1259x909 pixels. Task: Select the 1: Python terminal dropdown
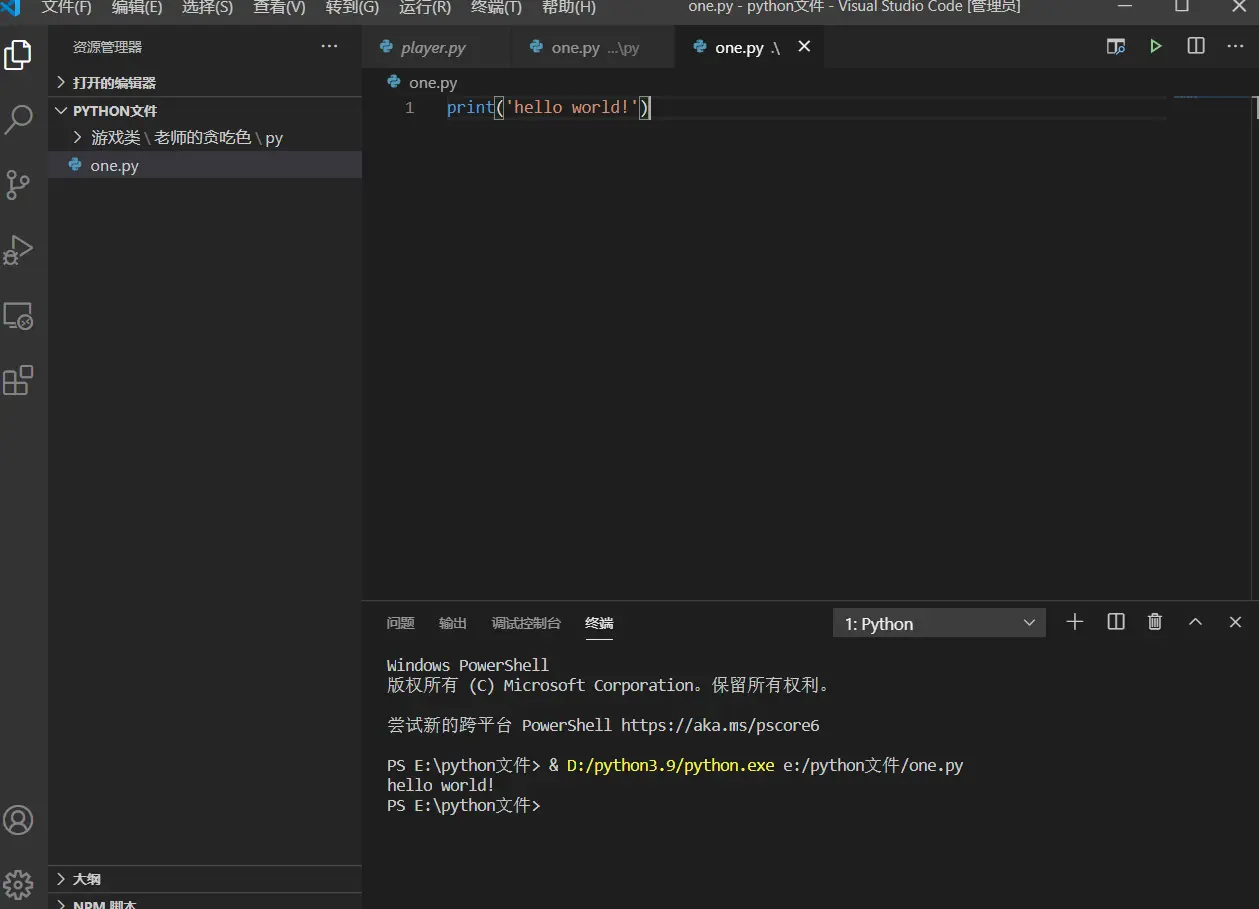pyautogui.click(x=939, y=623)
